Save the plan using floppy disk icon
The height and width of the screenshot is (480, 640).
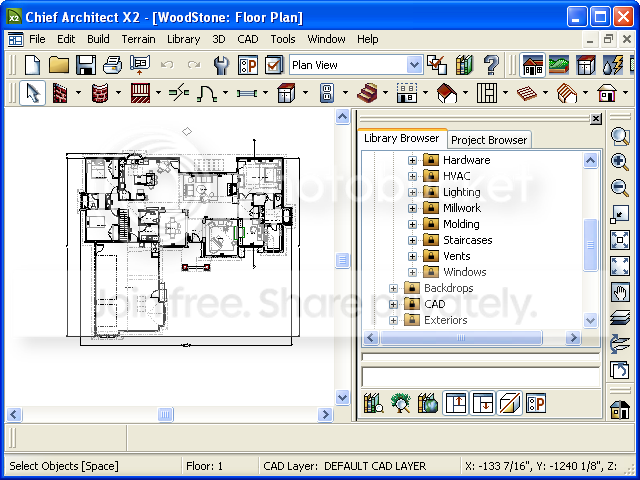click(x=86, y=65)
